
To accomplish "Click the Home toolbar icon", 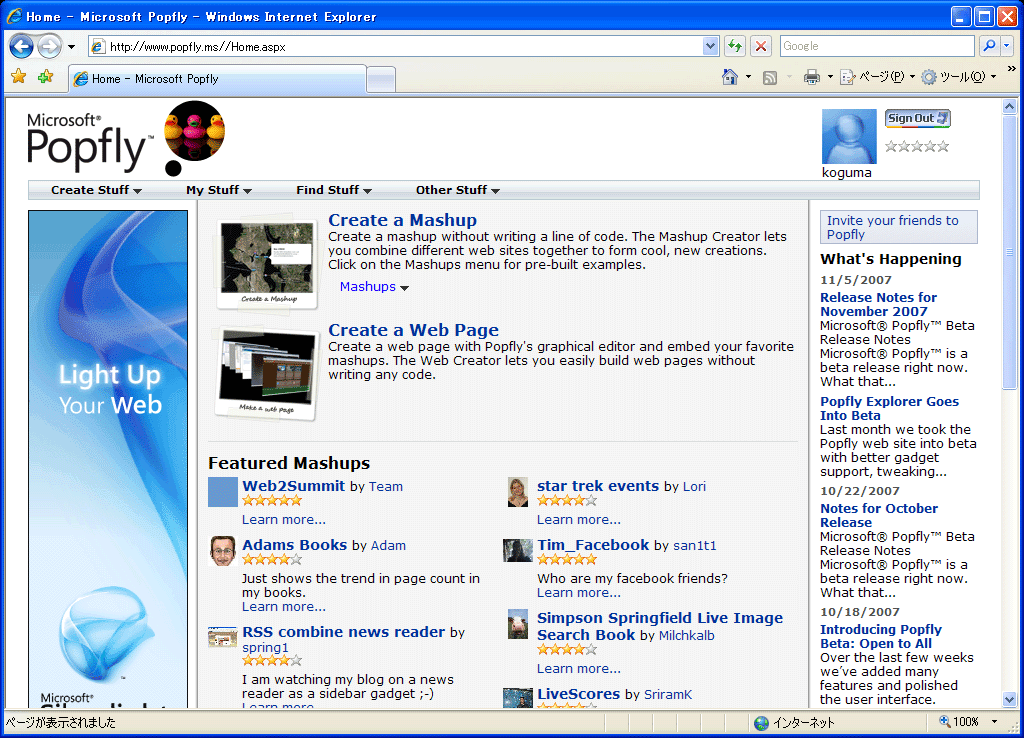I will (x=729, y=77).
